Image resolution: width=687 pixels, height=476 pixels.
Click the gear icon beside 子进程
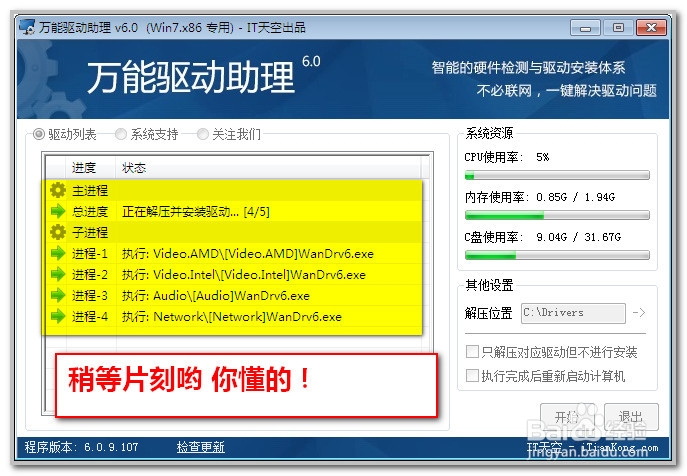coord(57,232)
